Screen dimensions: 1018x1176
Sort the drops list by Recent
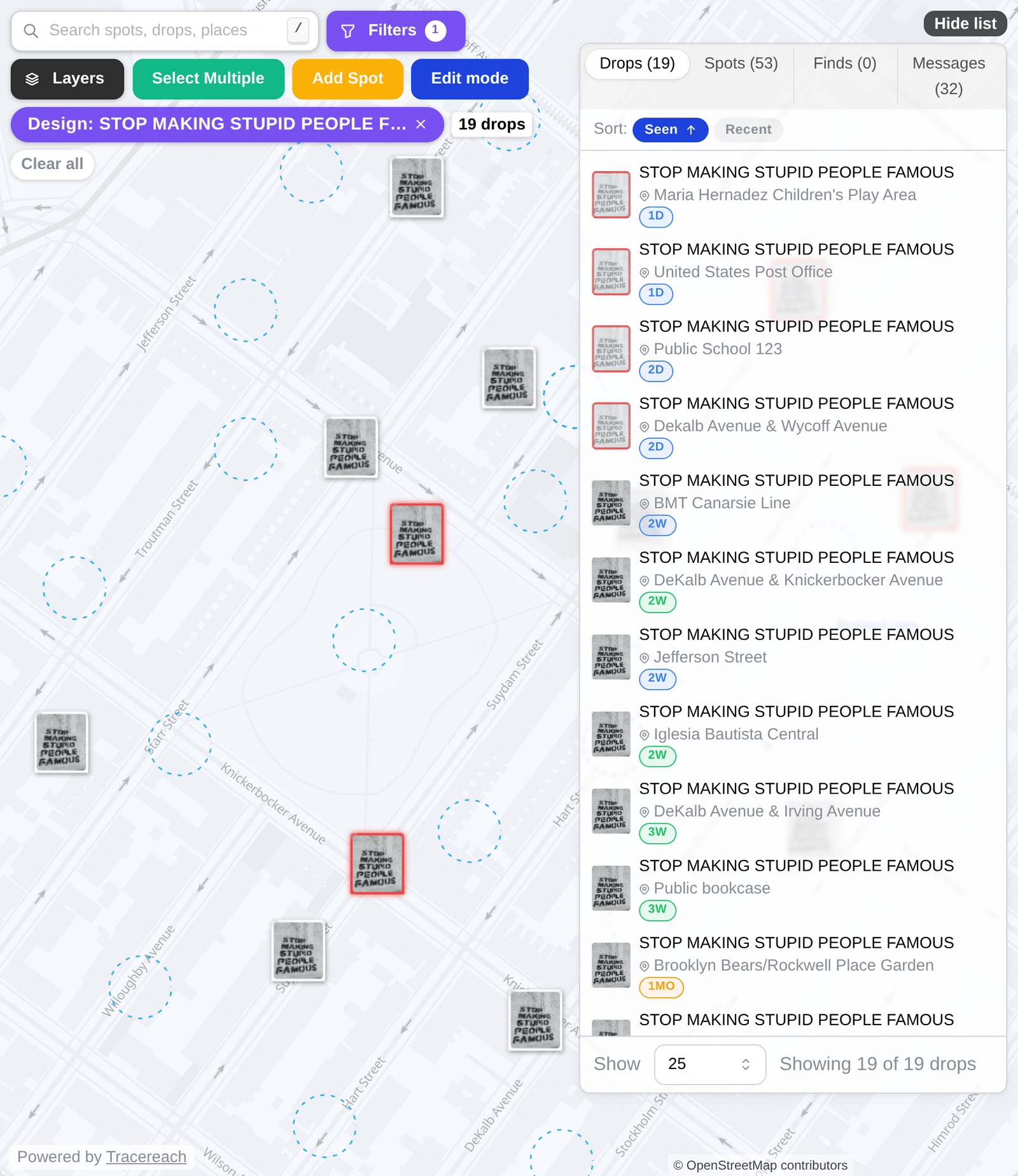coord(748,130)
